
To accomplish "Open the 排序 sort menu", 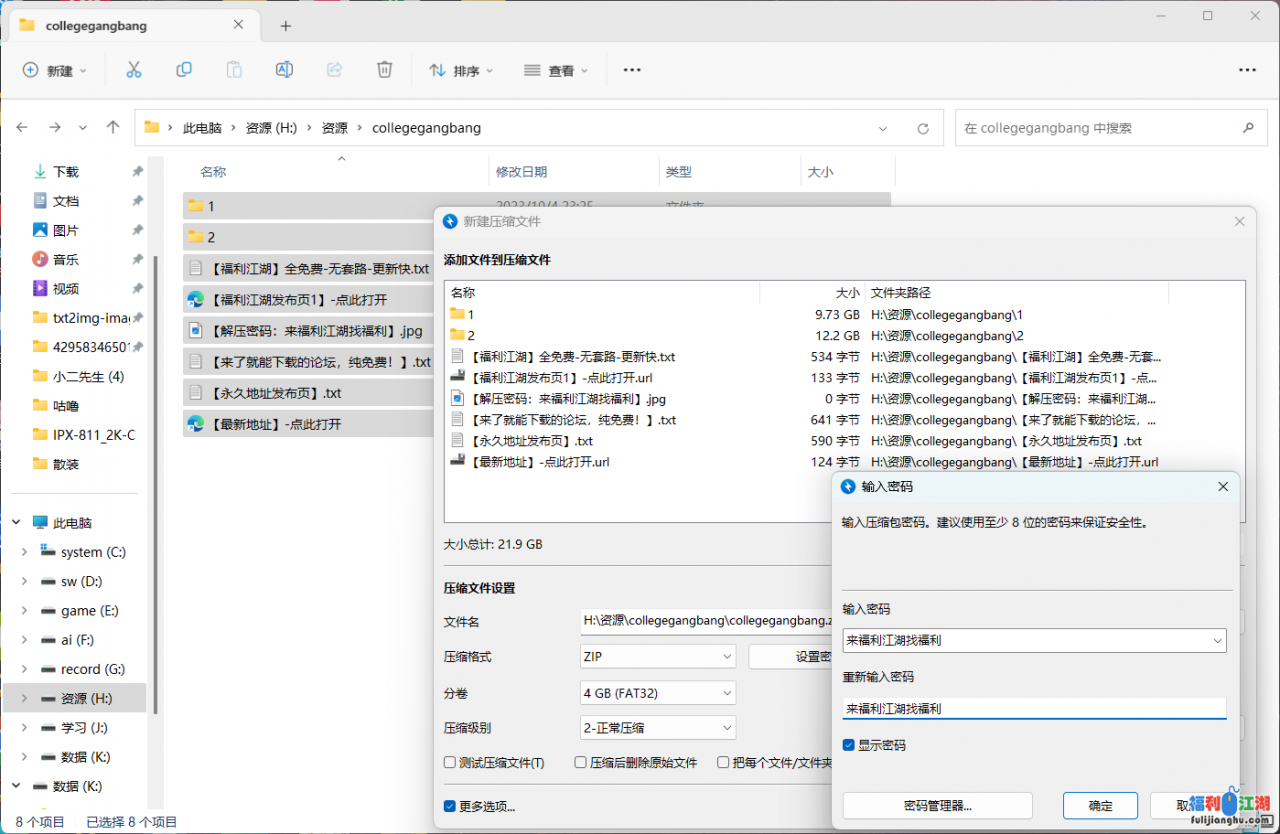I will [461, 70].
